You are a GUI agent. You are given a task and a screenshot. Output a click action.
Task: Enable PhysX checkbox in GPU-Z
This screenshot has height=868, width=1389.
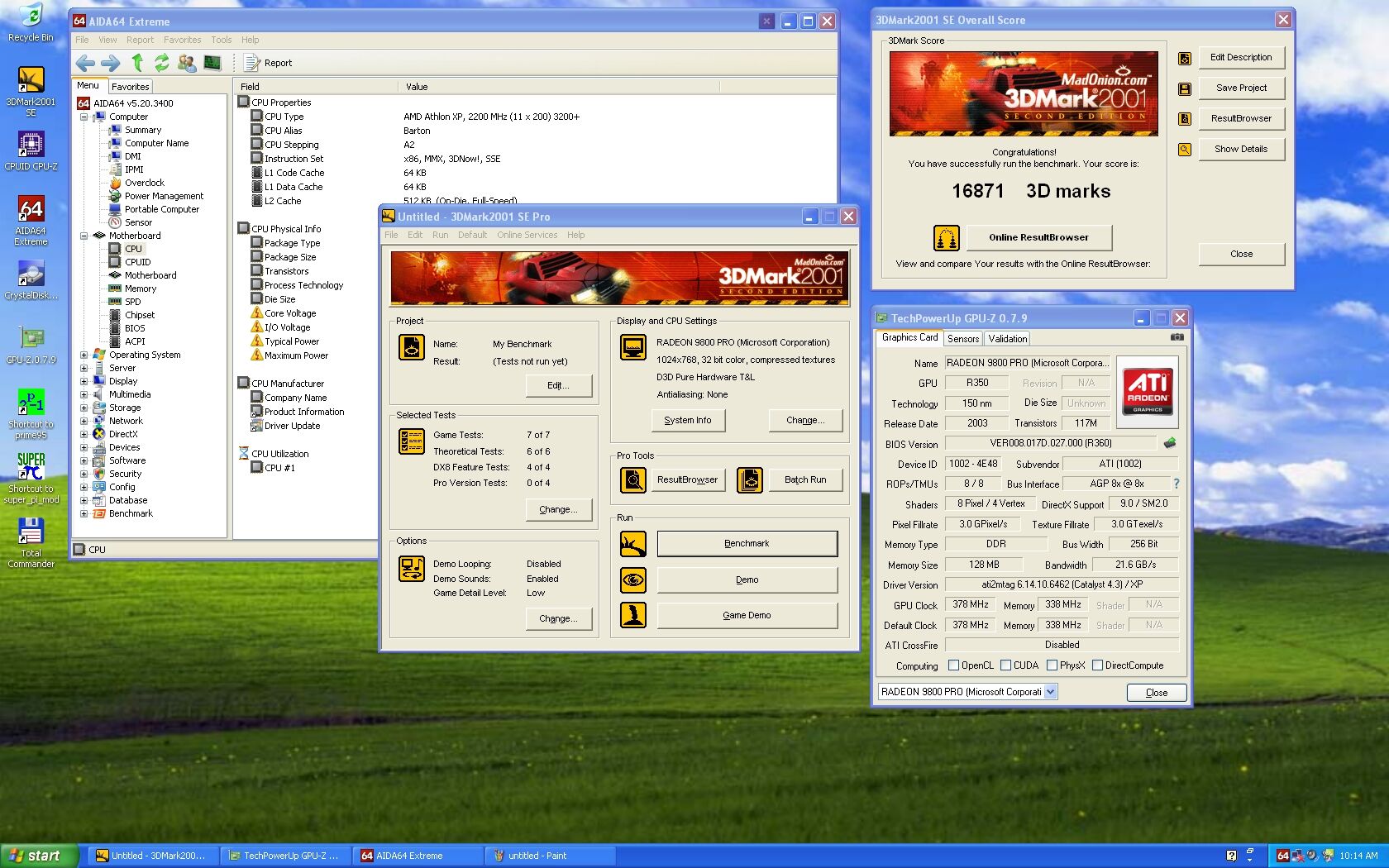point(1052,665)
